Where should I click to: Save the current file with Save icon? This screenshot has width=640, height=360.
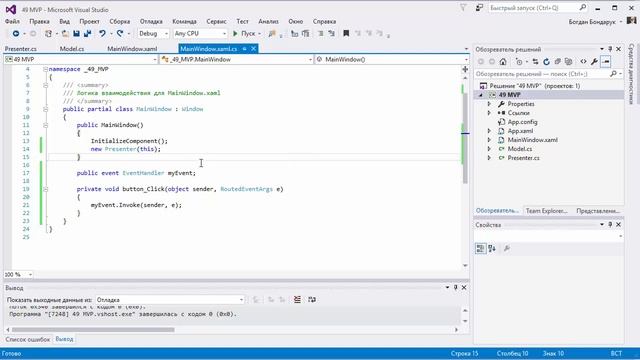(x=76, y=33)
